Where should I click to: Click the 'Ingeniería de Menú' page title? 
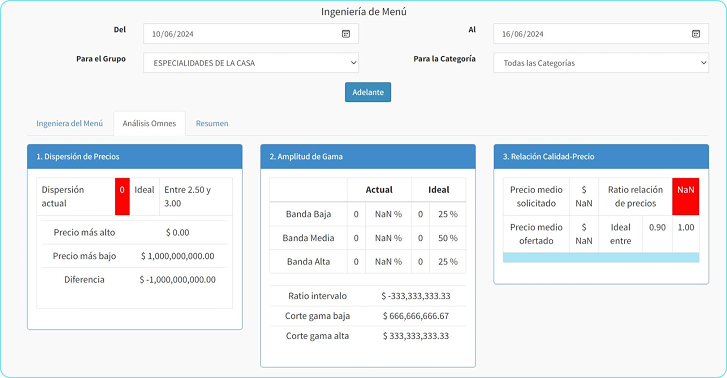pyautogui.click(x=364, y=12)
